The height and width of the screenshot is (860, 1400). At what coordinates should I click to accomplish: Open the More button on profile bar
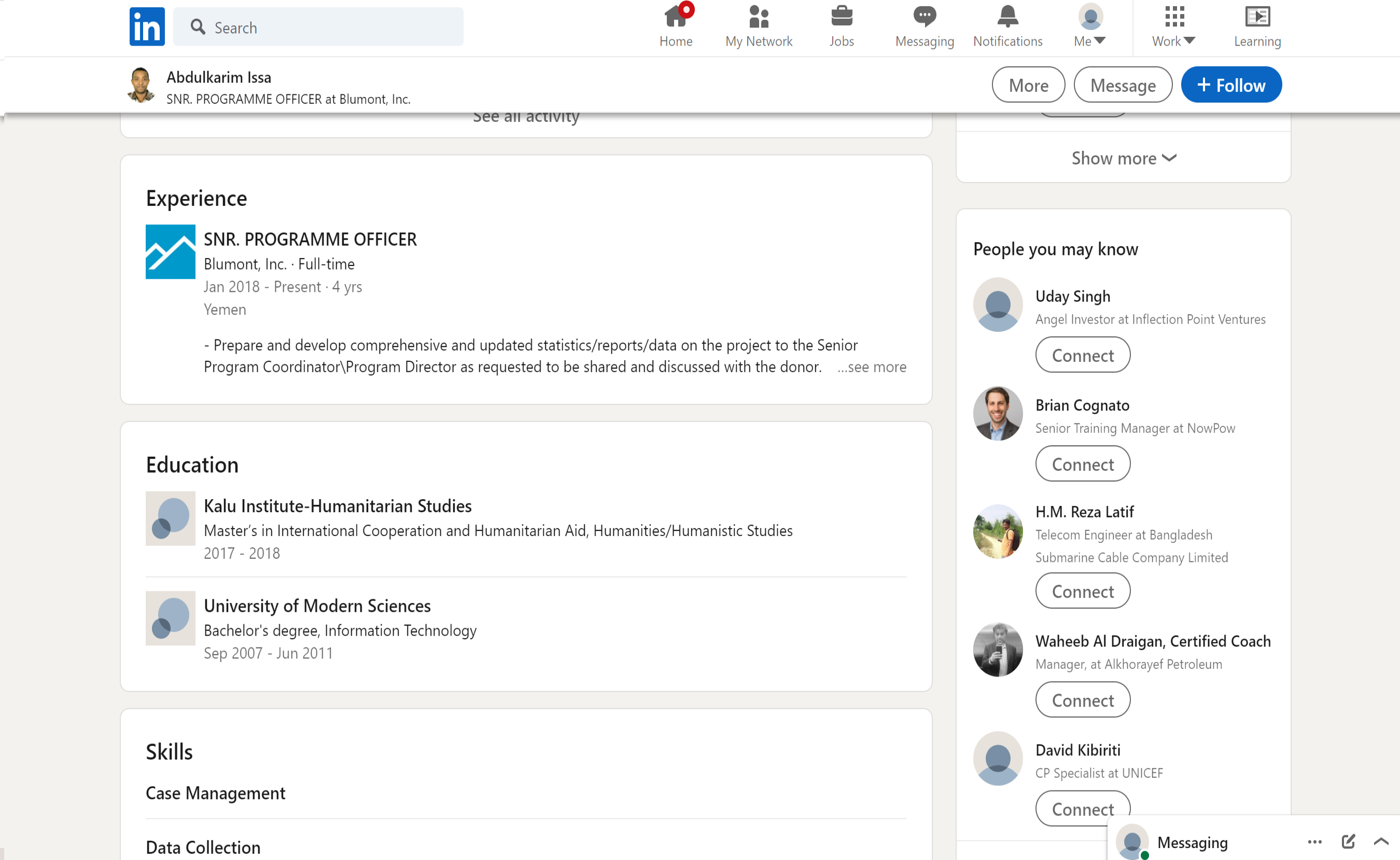pos(1028,86)
